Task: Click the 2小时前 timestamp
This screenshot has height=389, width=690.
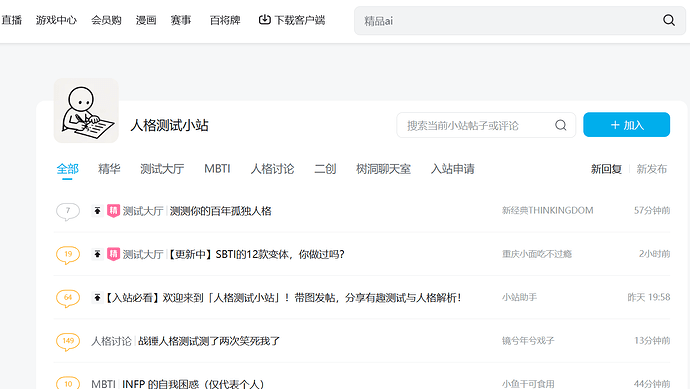Action: 654,254
